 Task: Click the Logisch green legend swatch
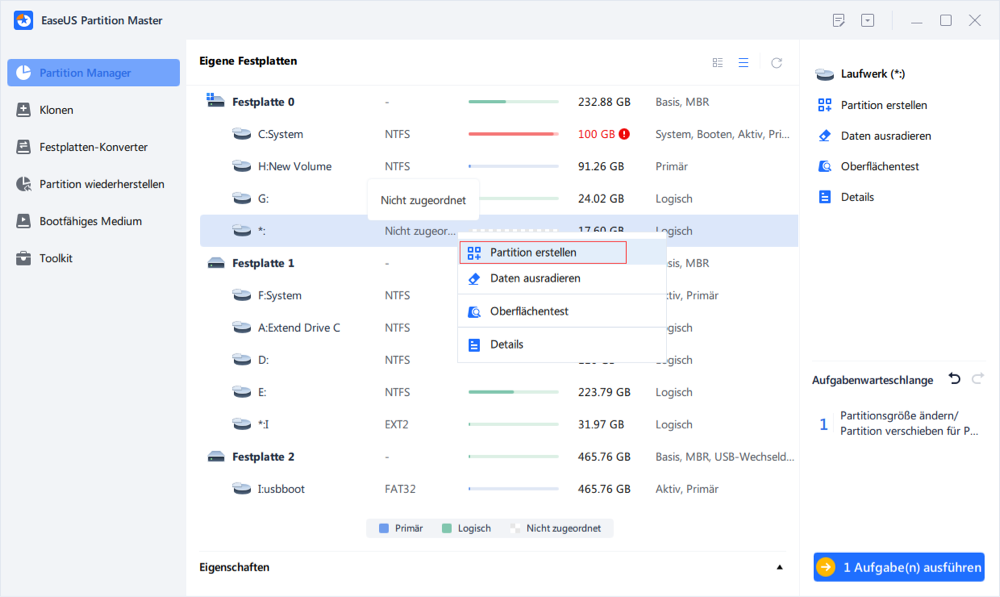pos(446,528)
